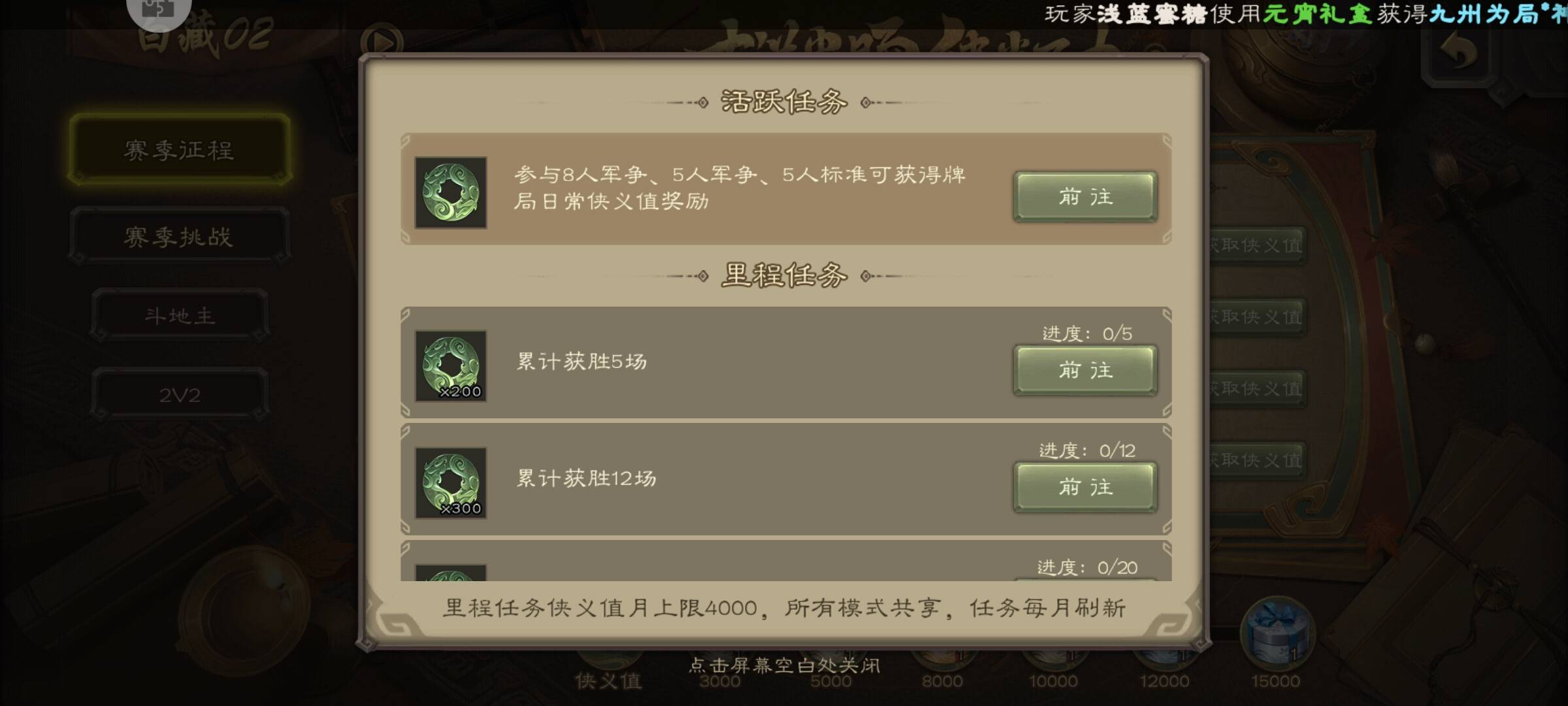Go to the daily 活跃任务 via 前往
Screen dimensions: 1568x706
[x=1085, y=197]
